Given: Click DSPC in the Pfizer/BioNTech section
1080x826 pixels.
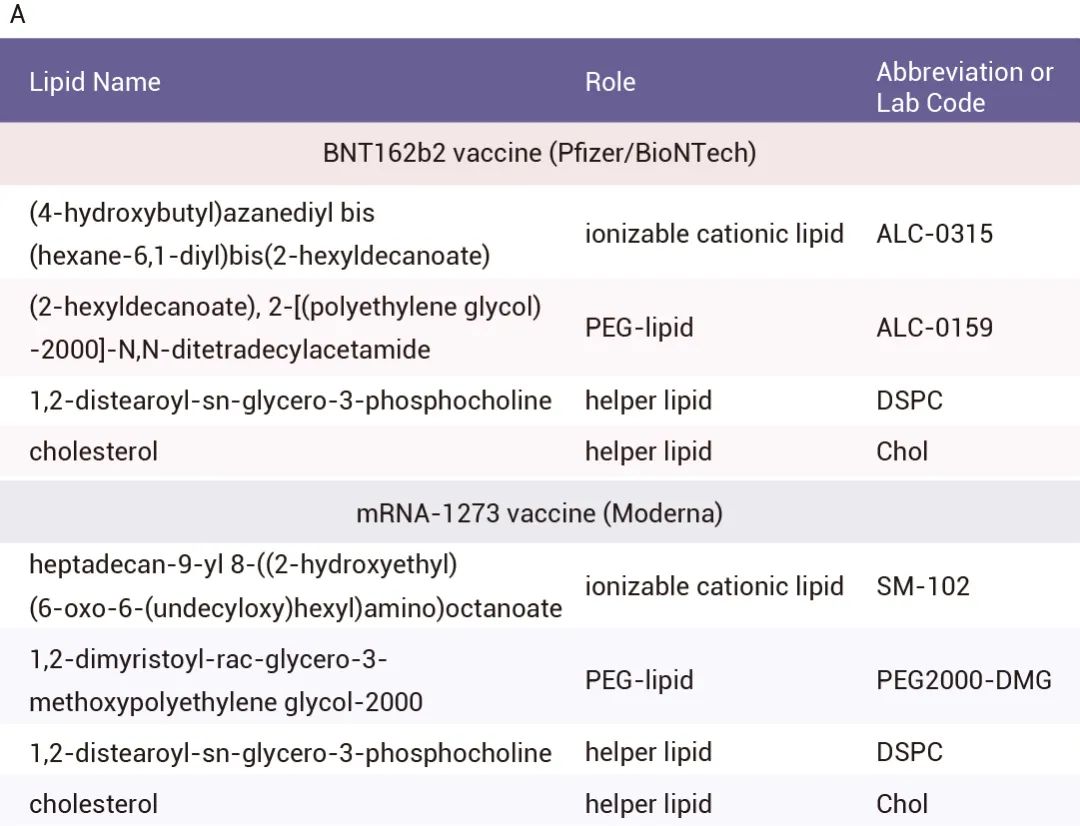Looking at the screenshot, I should click(909, 401).
